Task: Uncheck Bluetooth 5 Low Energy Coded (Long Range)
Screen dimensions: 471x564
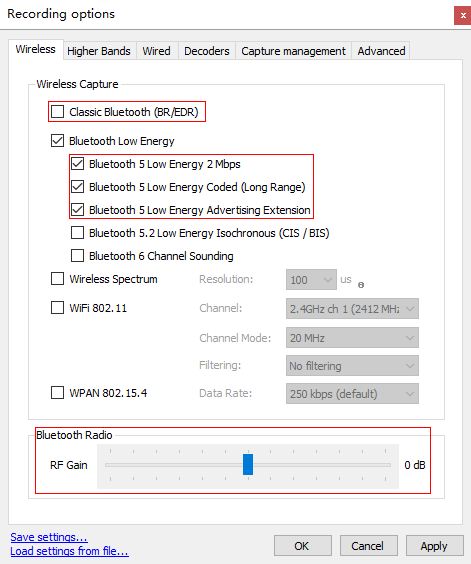Action: [77, 187]
